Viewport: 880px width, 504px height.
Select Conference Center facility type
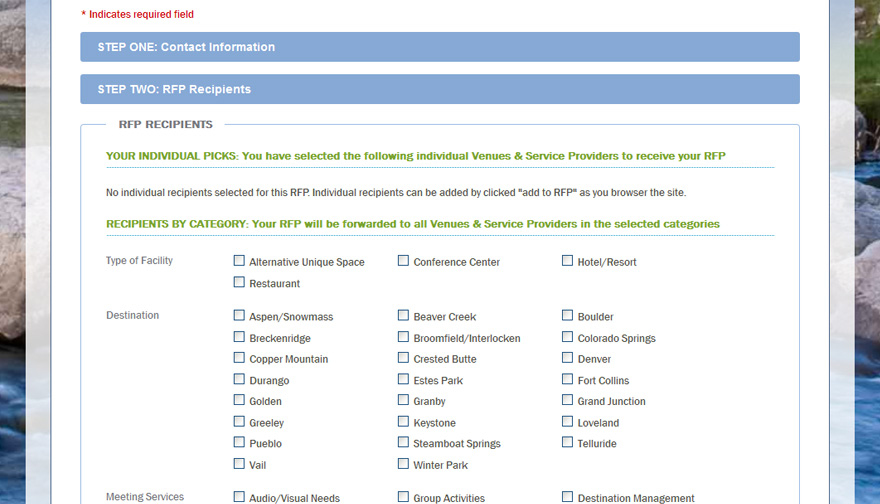click(x=403, y=260)
